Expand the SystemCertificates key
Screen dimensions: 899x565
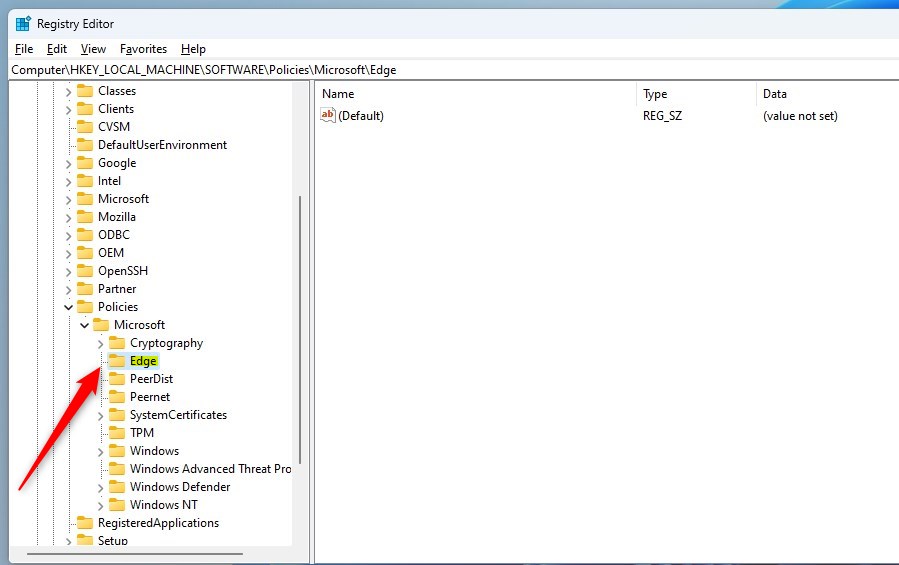(x=100, y=416)
